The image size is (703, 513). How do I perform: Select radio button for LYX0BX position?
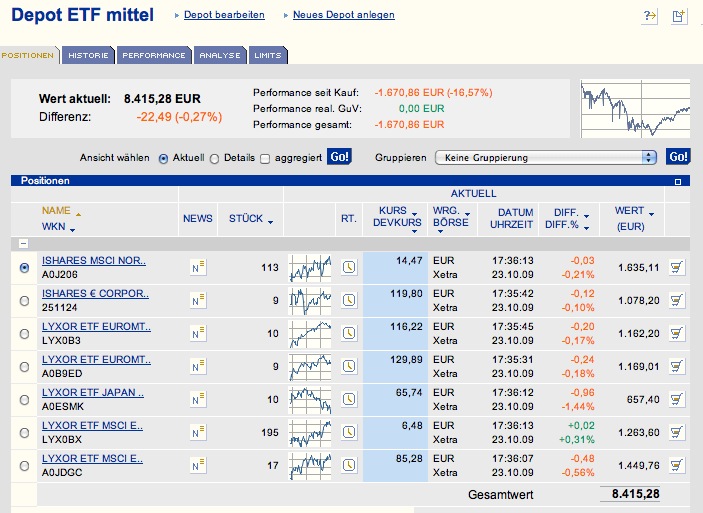pos(25,433)
